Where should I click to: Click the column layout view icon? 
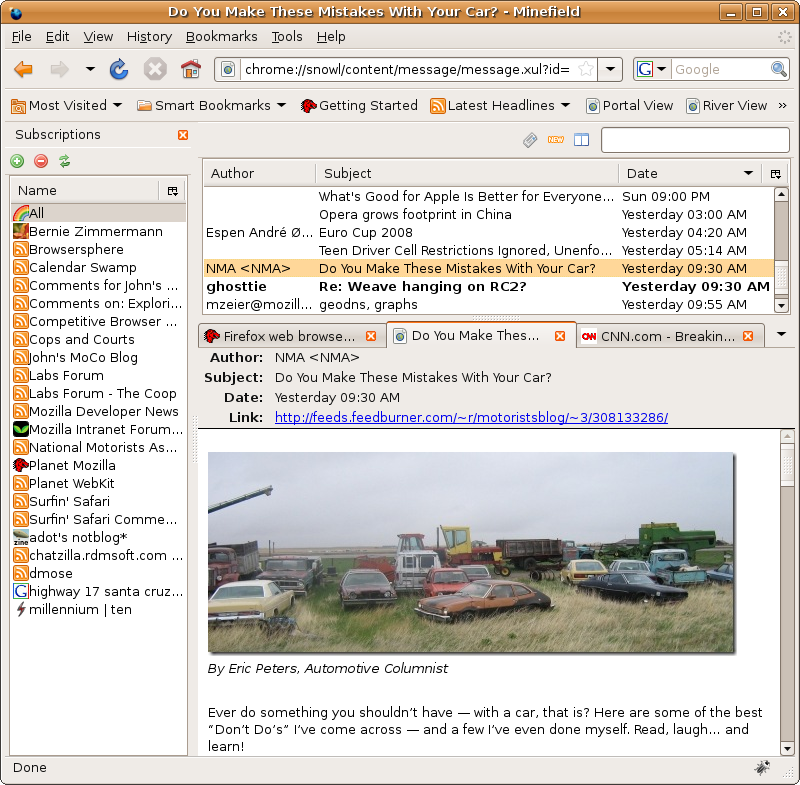(x=582, y=140)
